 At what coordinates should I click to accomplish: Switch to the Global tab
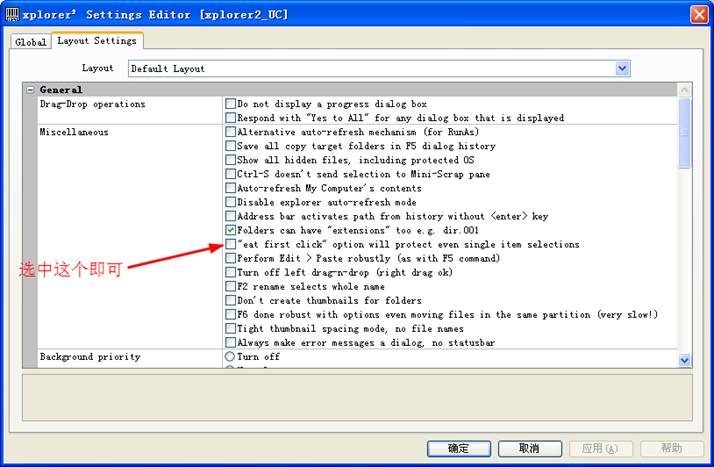click(30, 42)
